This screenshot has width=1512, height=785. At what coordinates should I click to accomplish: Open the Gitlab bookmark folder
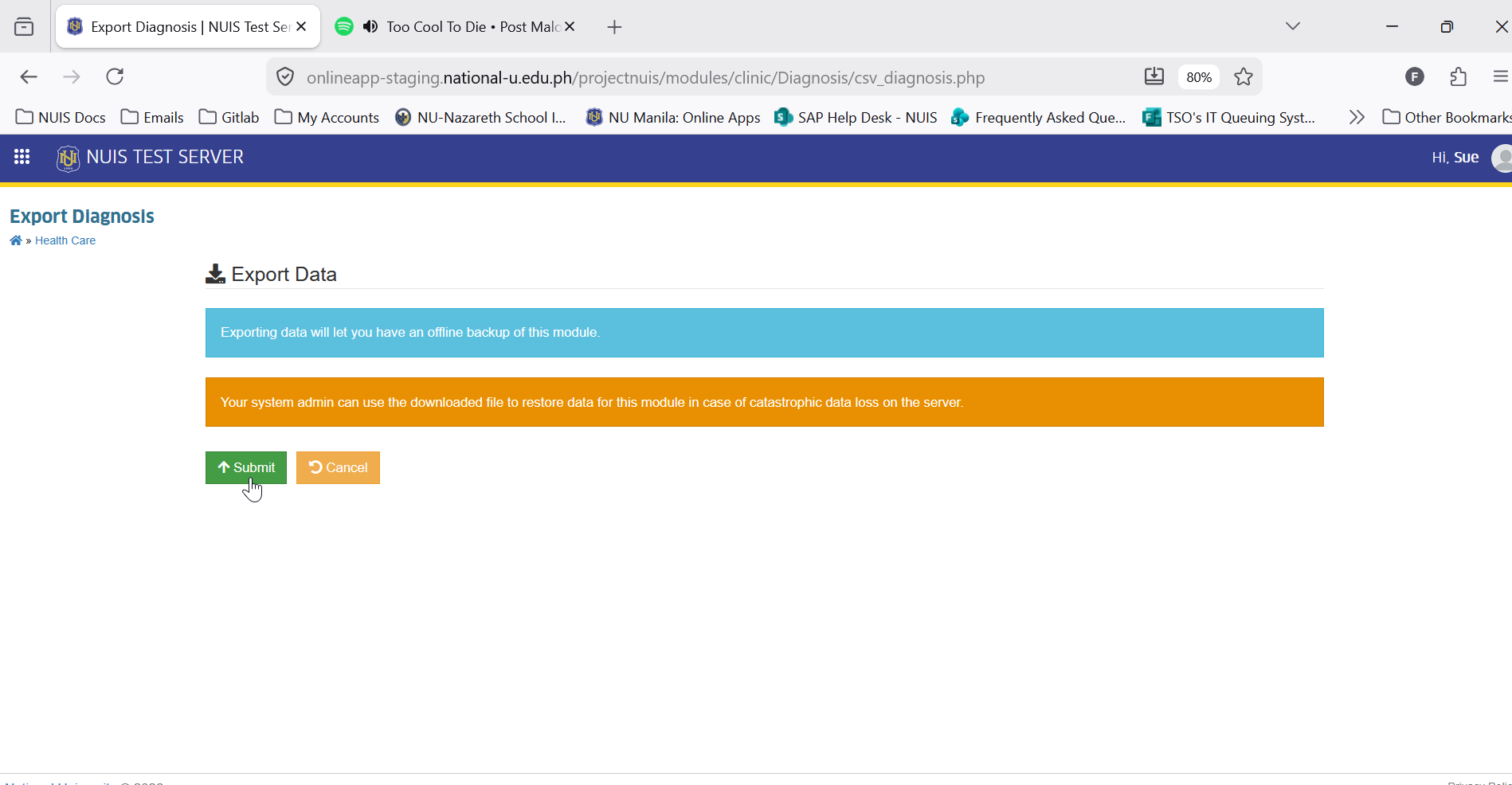(x=229, y=117)
